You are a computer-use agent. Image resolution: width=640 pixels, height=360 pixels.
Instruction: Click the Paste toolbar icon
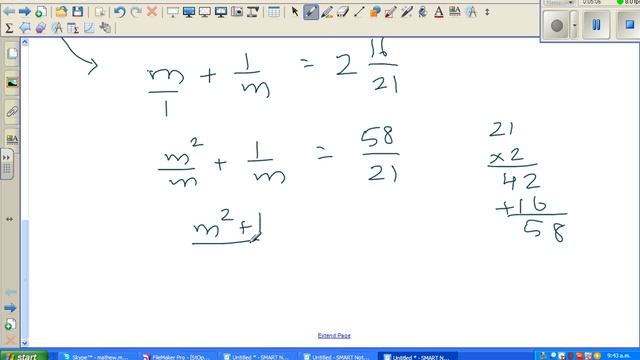point(100,11)
